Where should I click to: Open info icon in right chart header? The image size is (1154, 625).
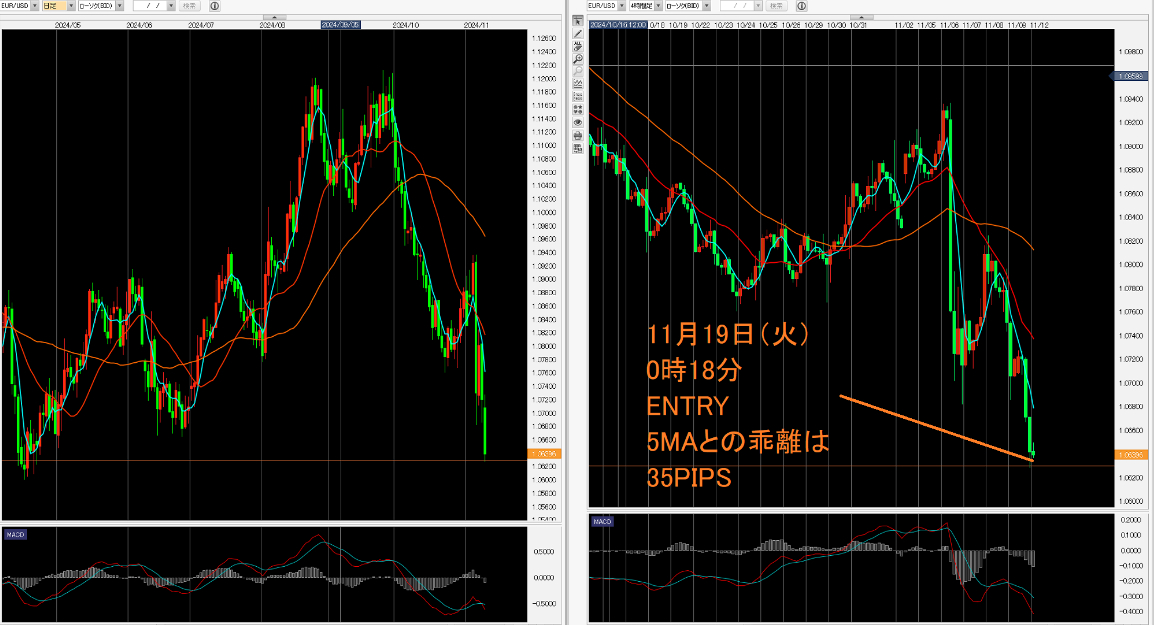[801, 5]
